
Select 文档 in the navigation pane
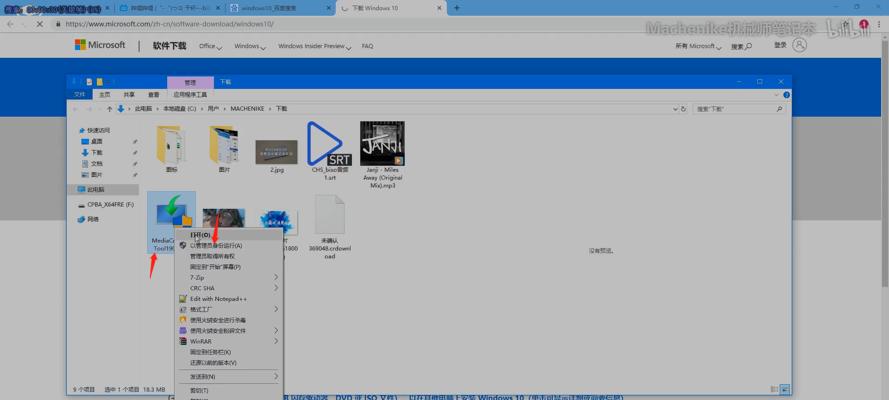click(x=96, y=164)
